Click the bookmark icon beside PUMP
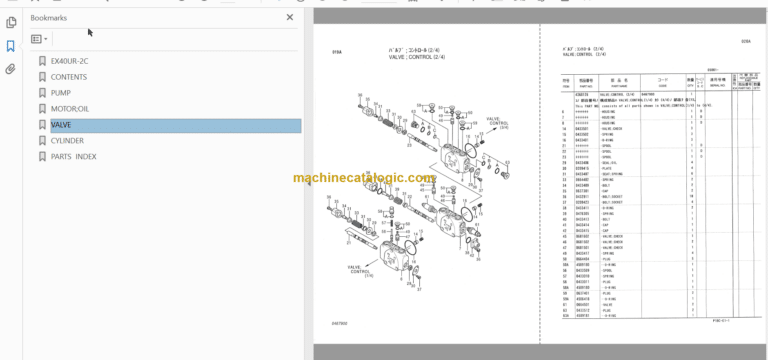The image size is (768, 360). pyautogui.click(x=42, y=93)
